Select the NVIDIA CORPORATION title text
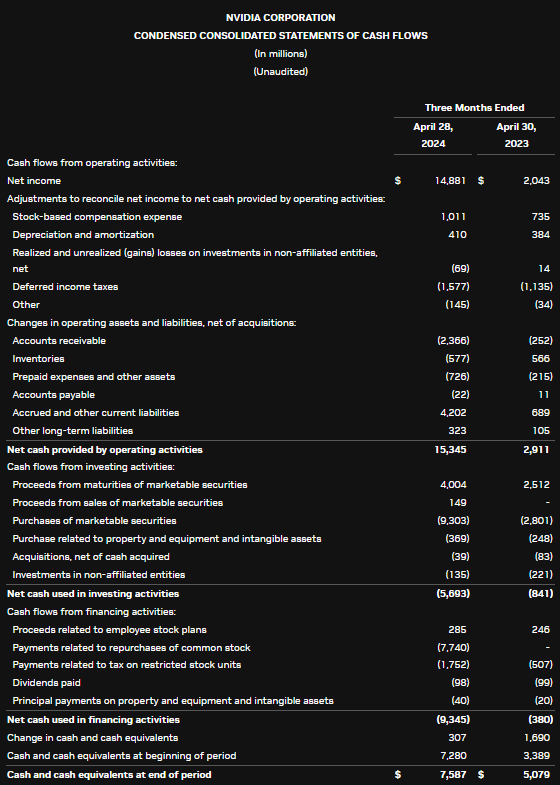The height and width of the screenshot is (785, 560). 280,18
